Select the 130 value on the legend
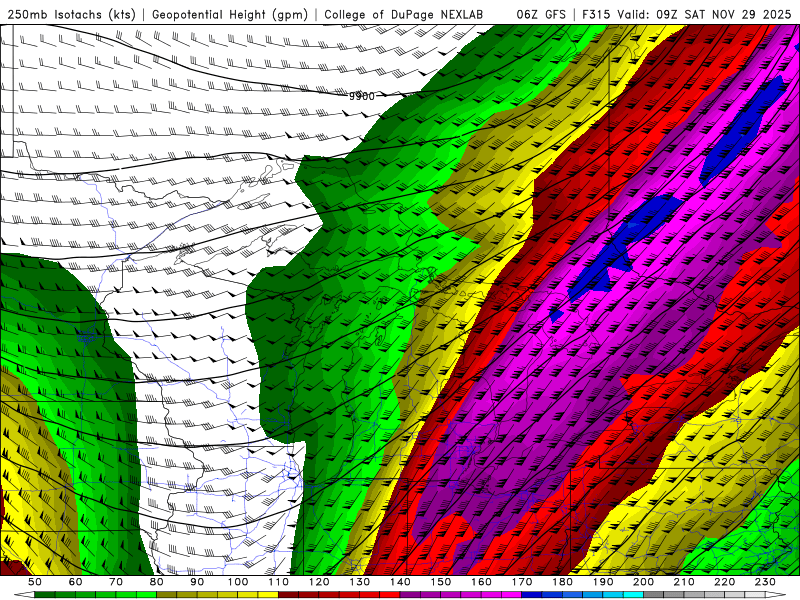The image size is (800, 600). point(360,582)
